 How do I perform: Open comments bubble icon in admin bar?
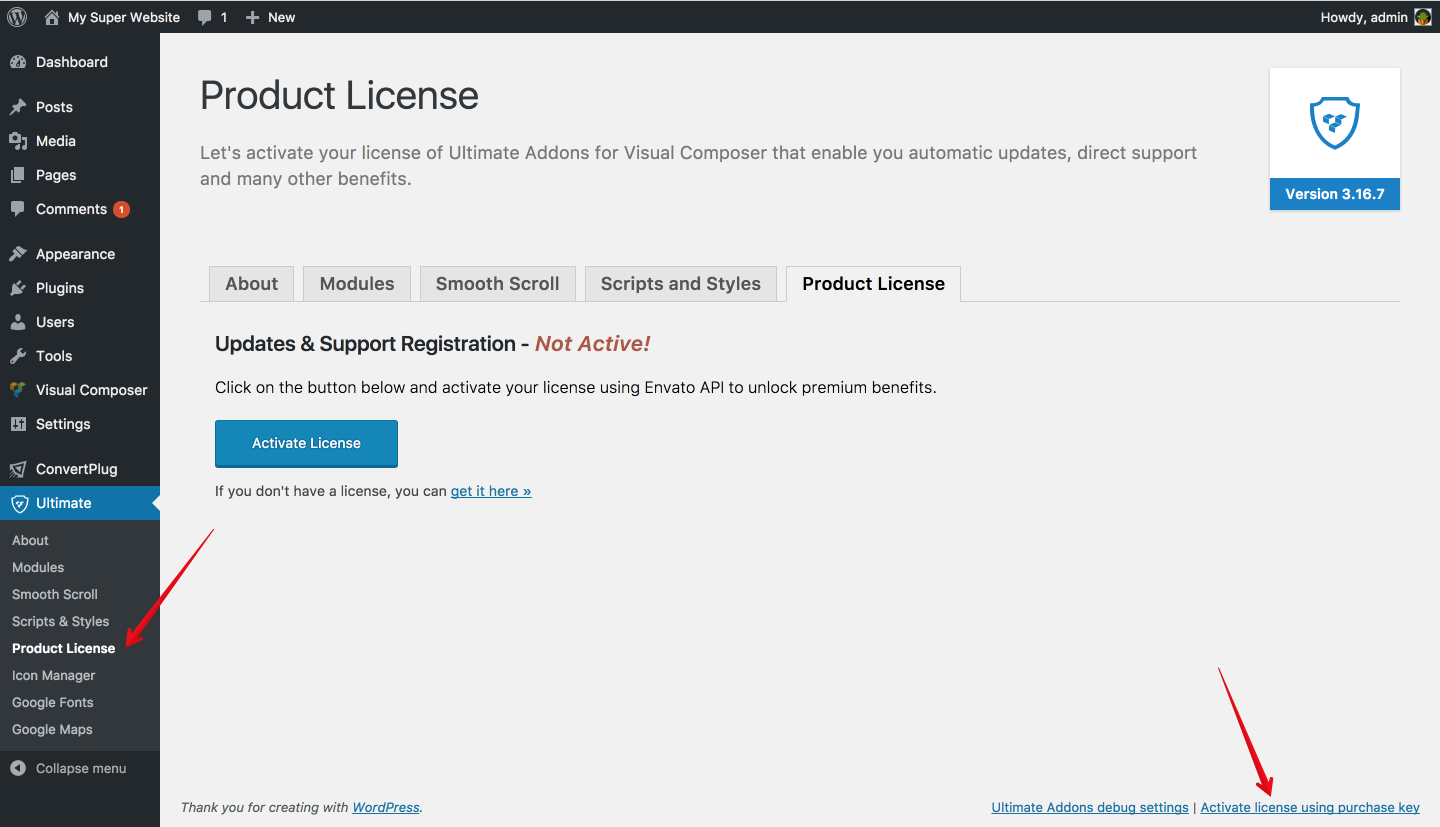click(205, 18)
